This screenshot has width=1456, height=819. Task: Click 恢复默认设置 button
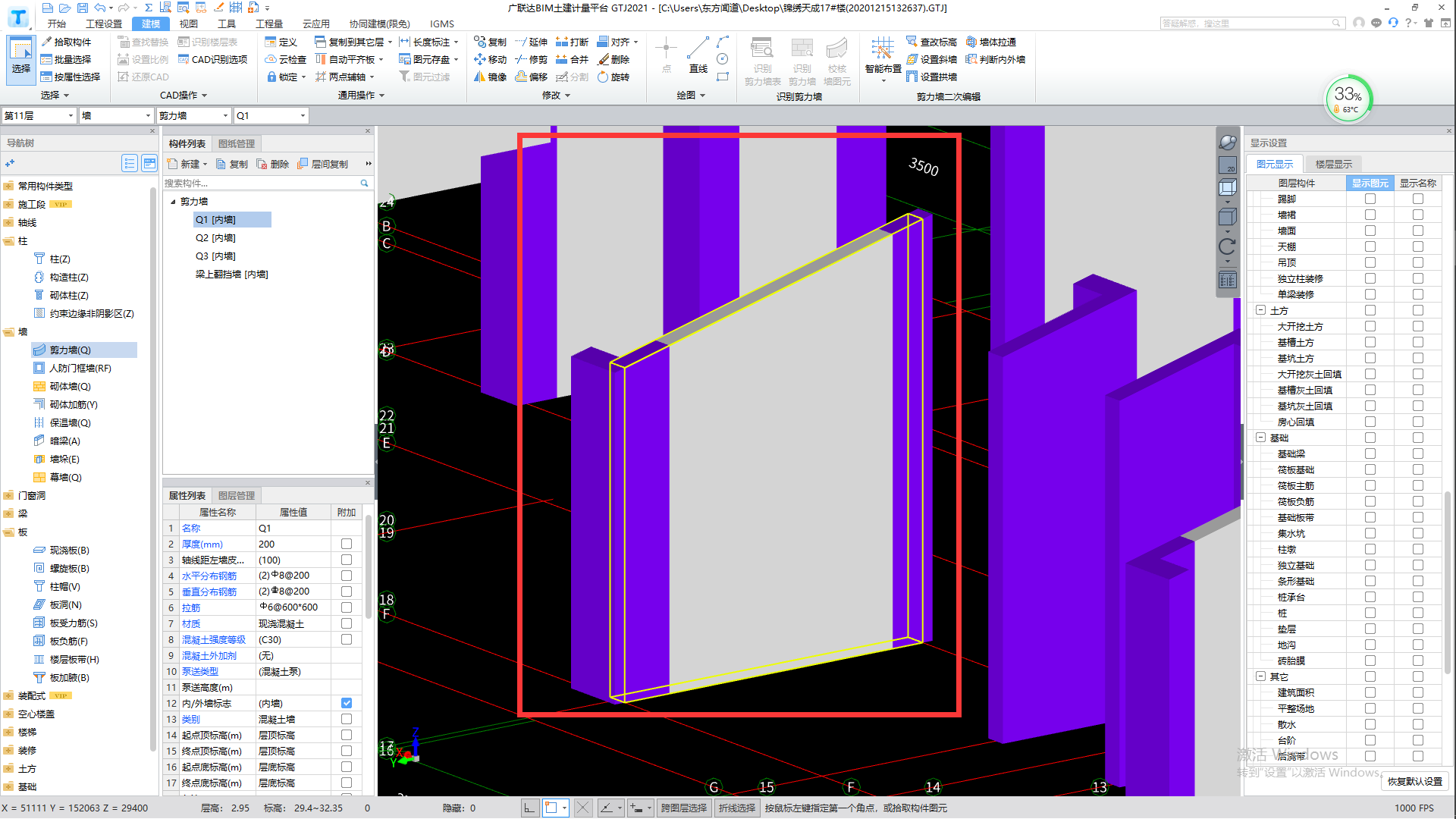pos(1415,781)
